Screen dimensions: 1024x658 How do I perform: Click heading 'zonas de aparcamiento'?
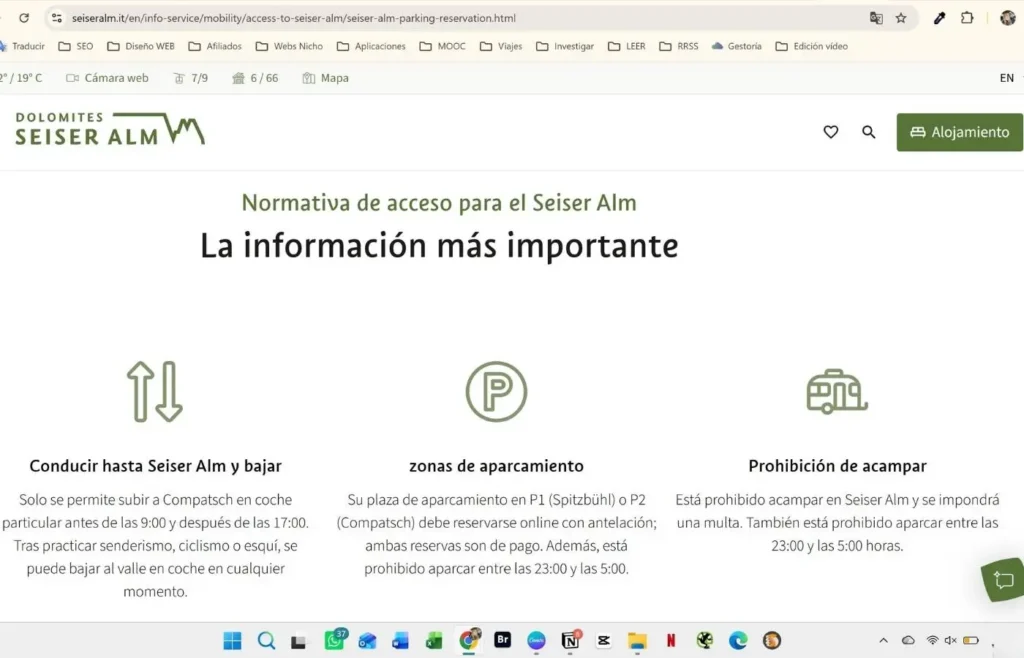(x=496, y=465)
